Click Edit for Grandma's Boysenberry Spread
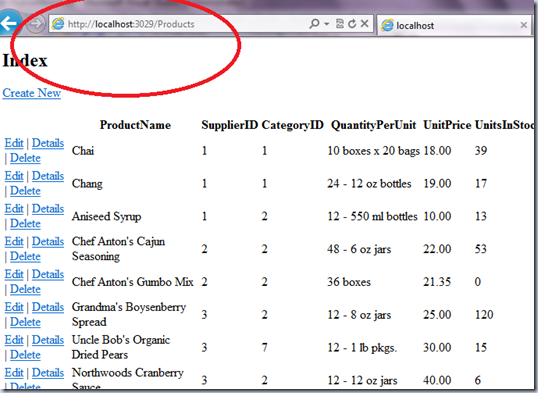 14,308
